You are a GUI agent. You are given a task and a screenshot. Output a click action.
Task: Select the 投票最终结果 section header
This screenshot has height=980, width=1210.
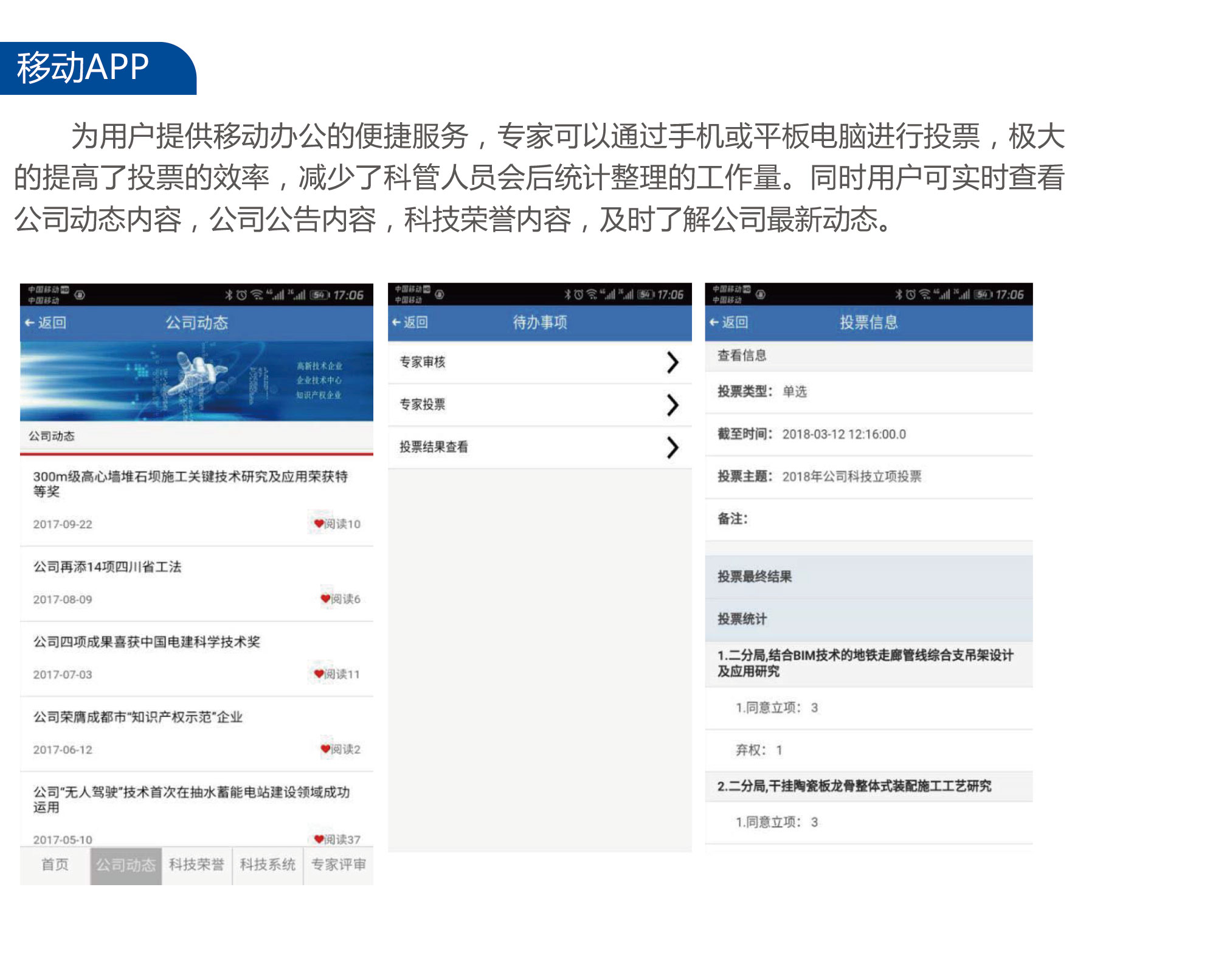point(755,576)
